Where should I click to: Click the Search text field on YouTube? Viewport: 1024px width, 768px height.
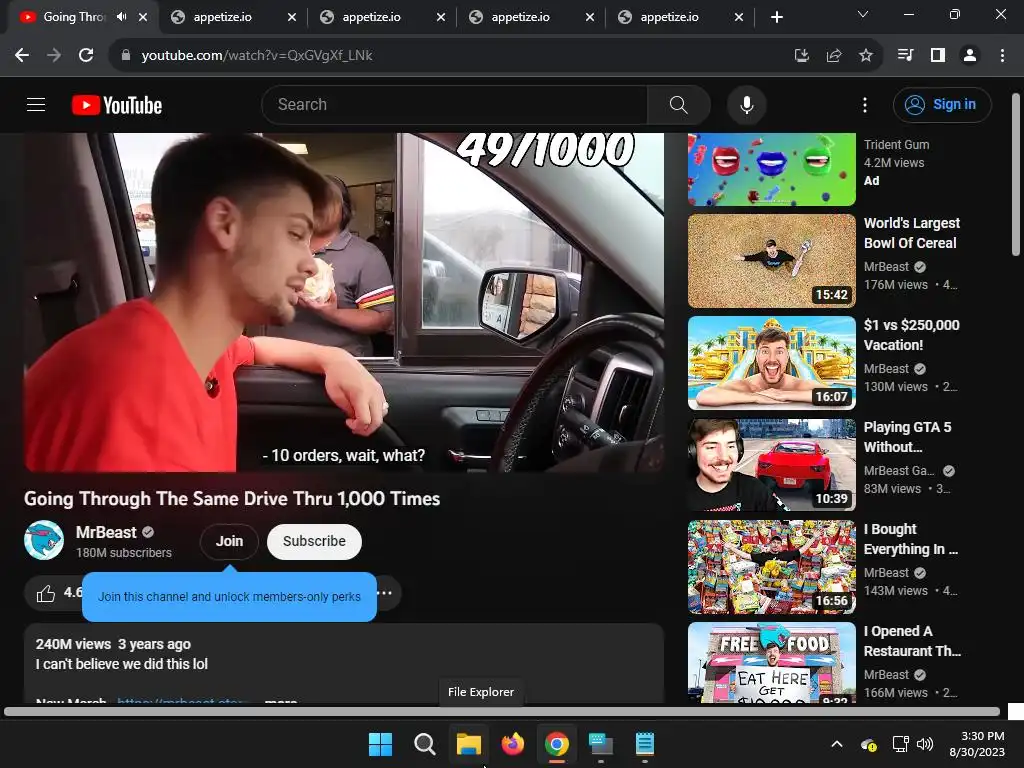454,104
